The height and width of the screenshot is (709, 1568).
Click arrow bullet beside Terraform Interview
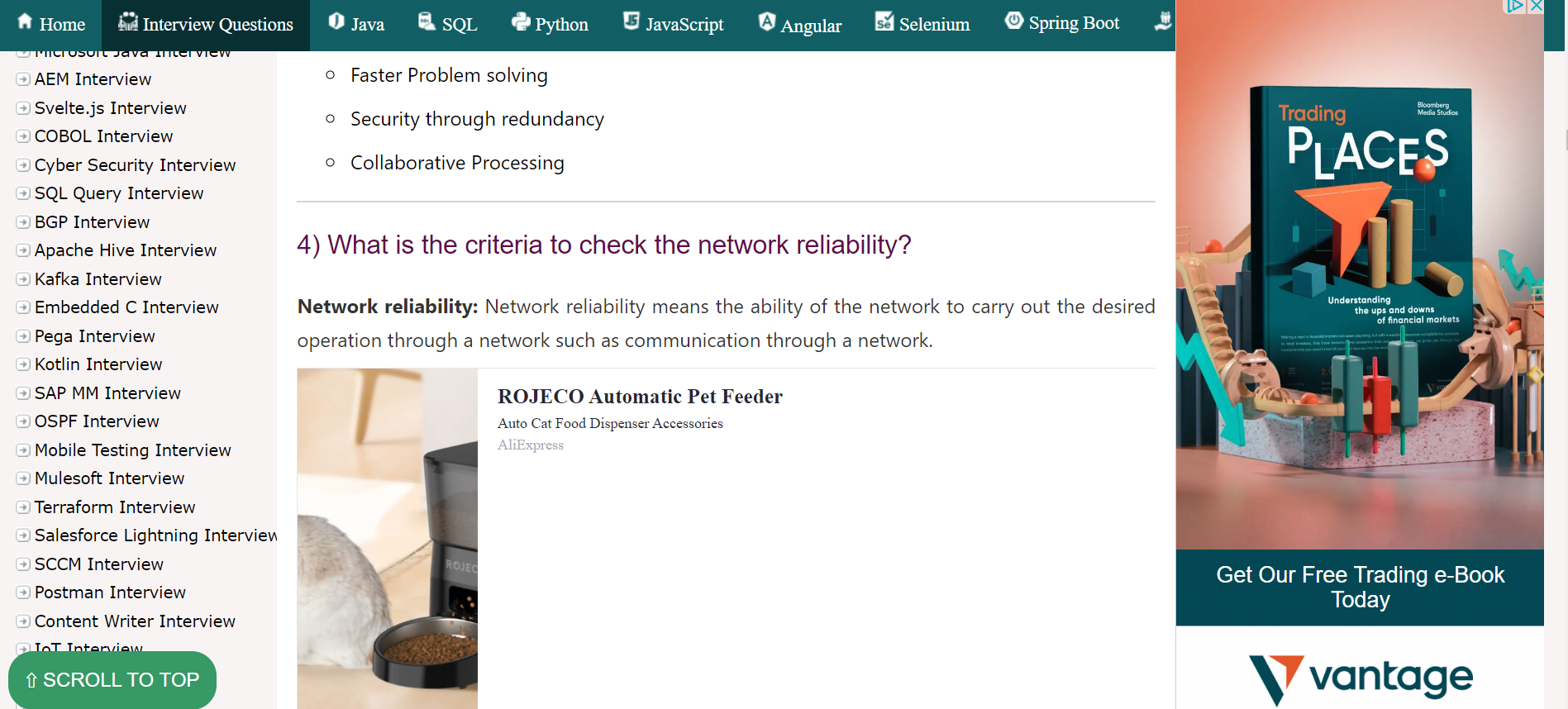pyautogui.click(x=23, y=507)
